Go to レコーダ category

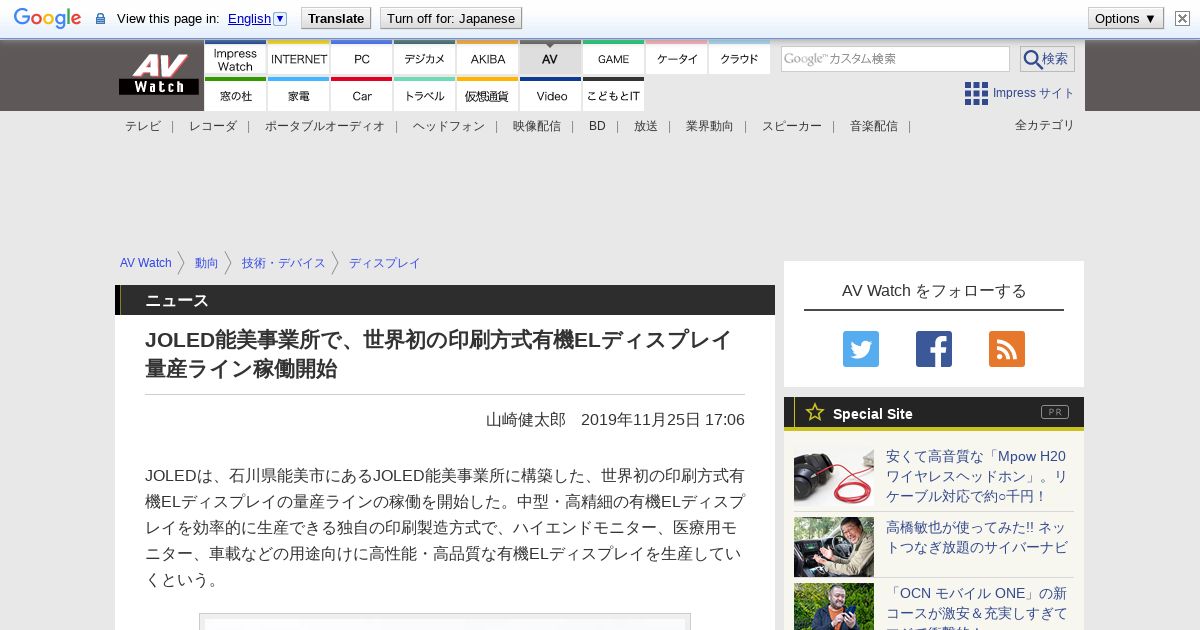(x=213, y=126)
